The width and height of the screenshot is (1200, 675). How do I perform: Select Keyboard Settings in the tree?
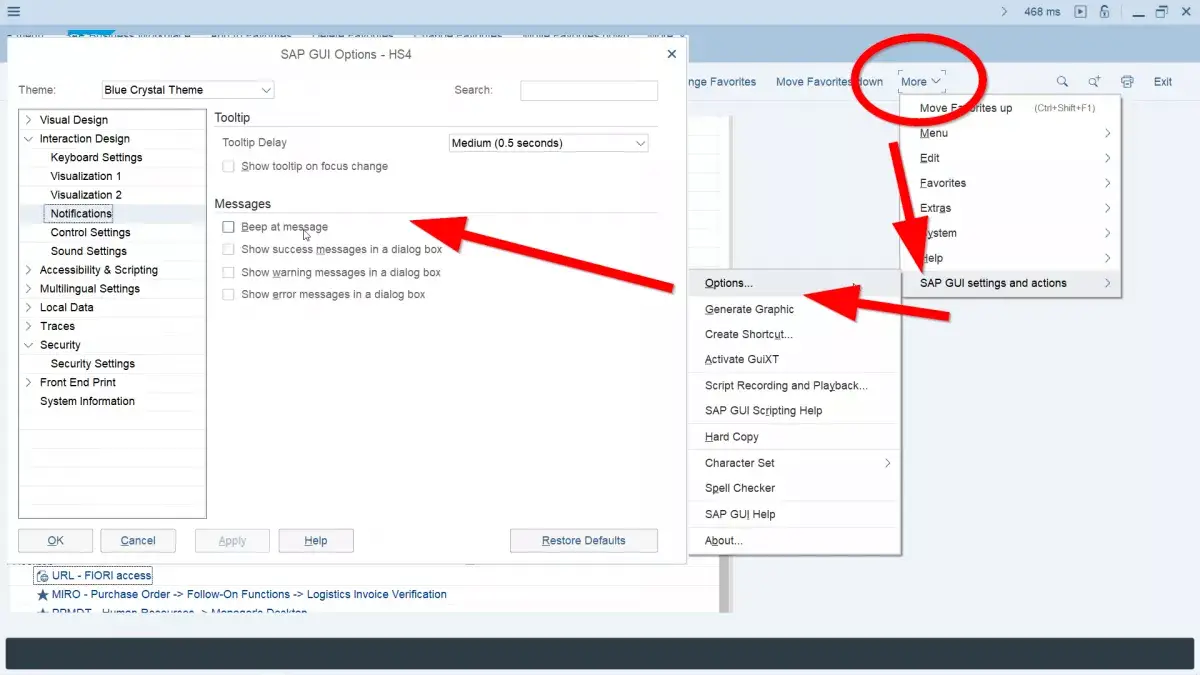point(97,158)
